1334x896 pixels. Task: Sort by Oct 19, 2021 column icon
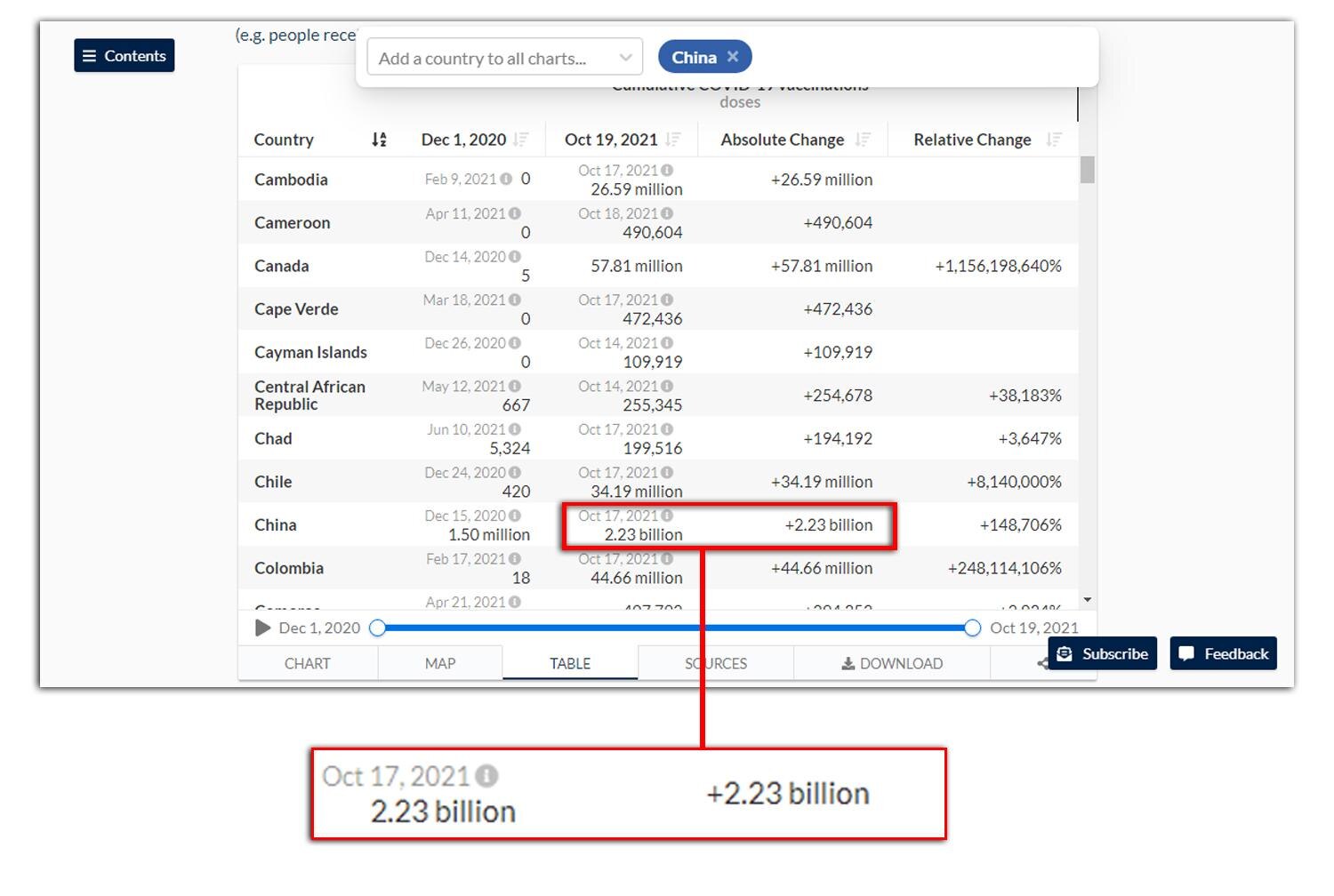(x=673, y=140)
